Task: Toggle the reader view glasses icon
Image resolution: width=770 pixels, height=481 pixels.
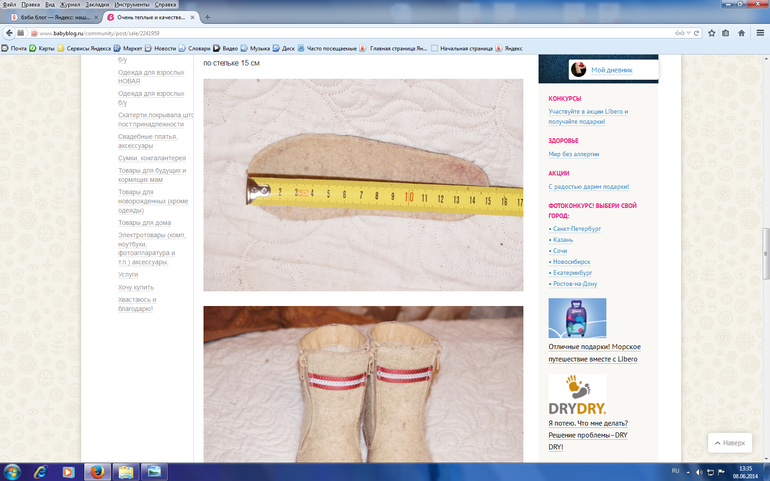Action: pos(680,33)
